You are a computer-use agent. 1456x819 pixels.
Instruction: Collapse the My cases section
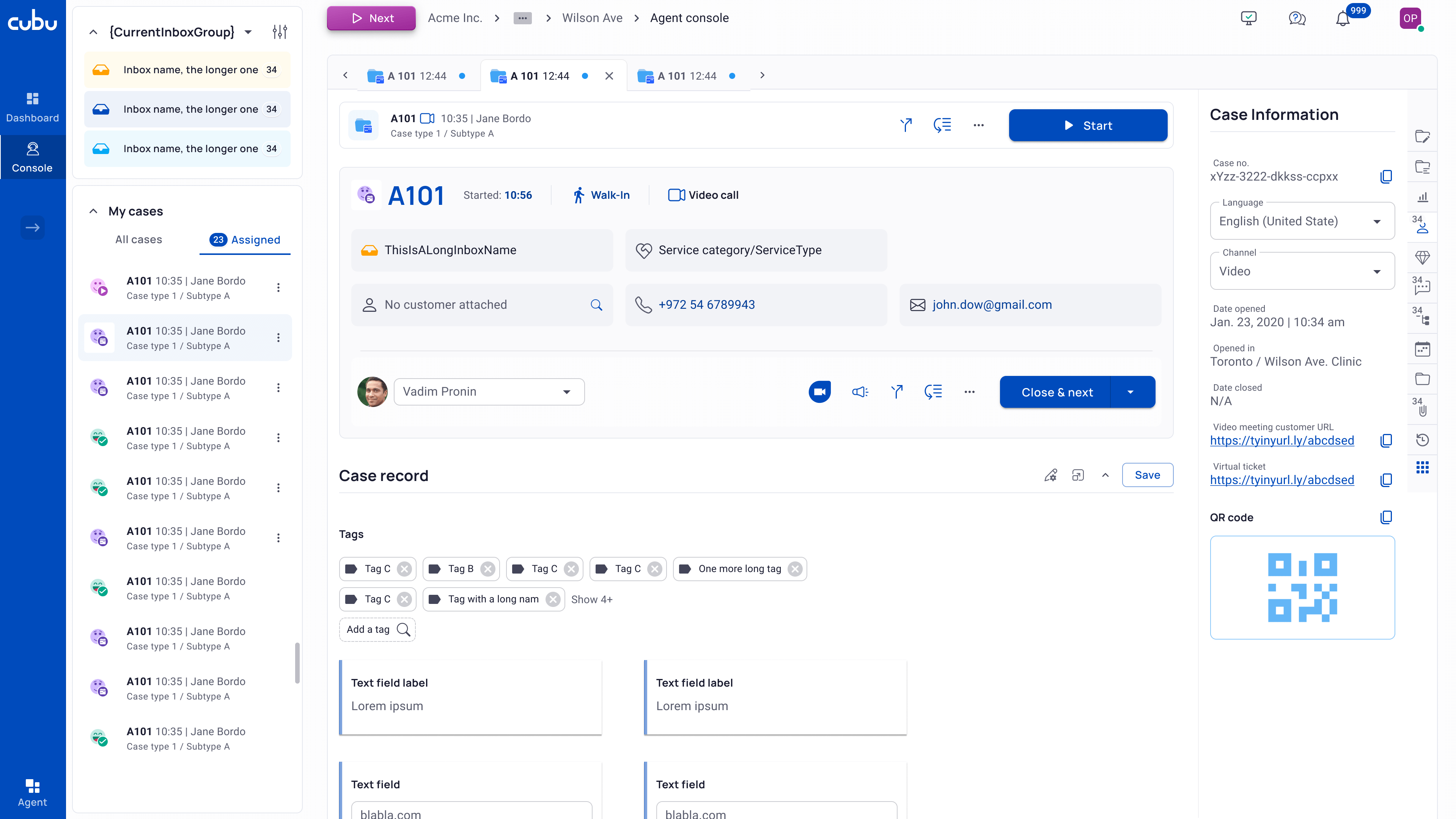pos(93,211)
